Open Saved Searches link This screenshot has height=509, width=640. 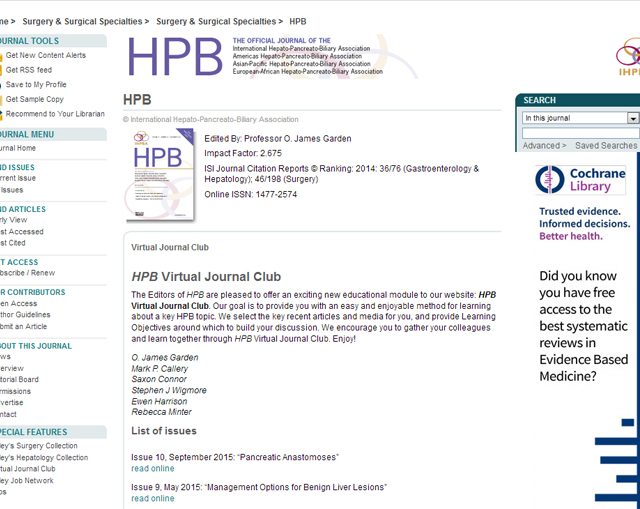[606, 146]
